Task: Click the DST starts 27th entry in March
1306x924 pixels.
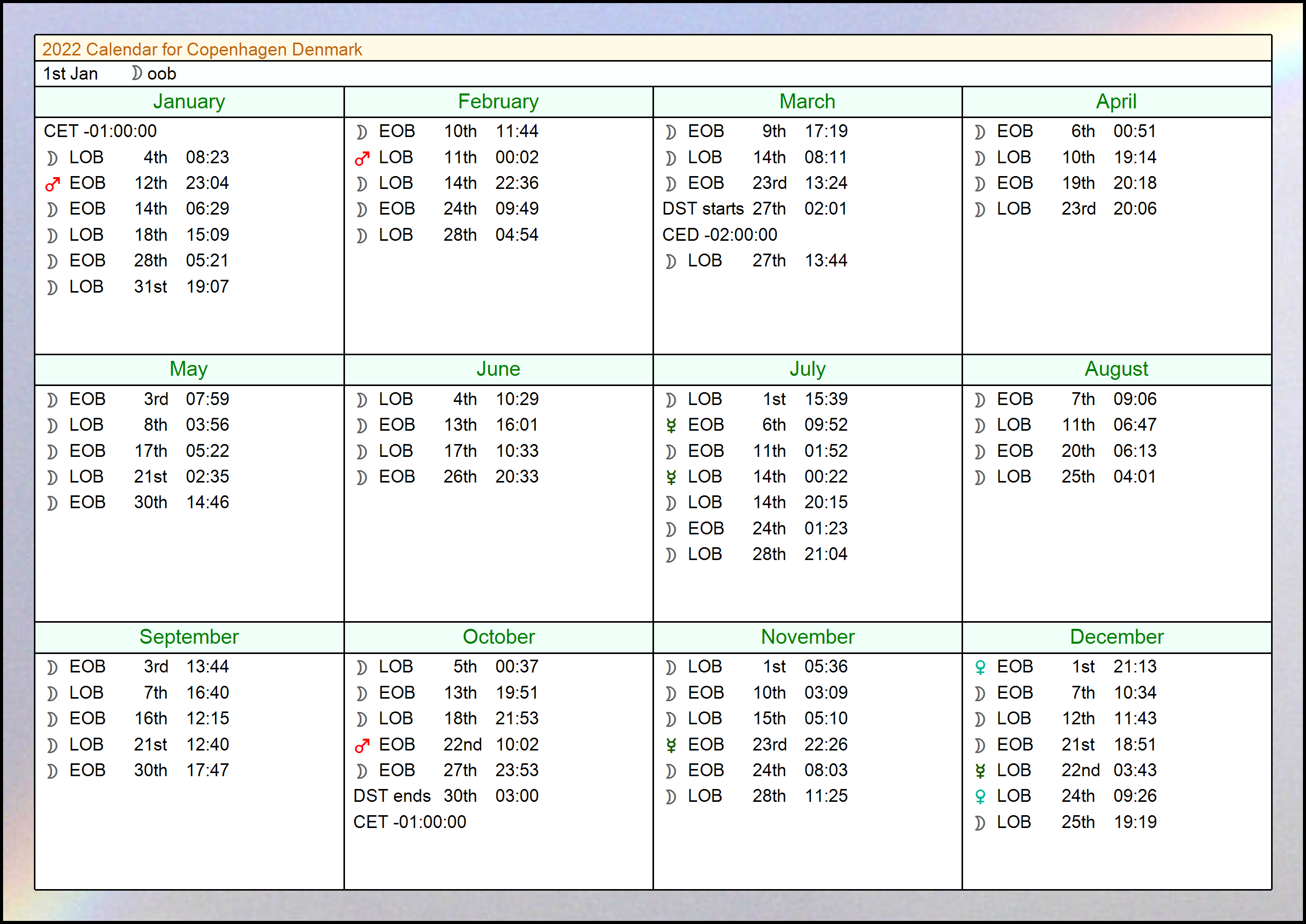Action: click(x=755, y=209)
